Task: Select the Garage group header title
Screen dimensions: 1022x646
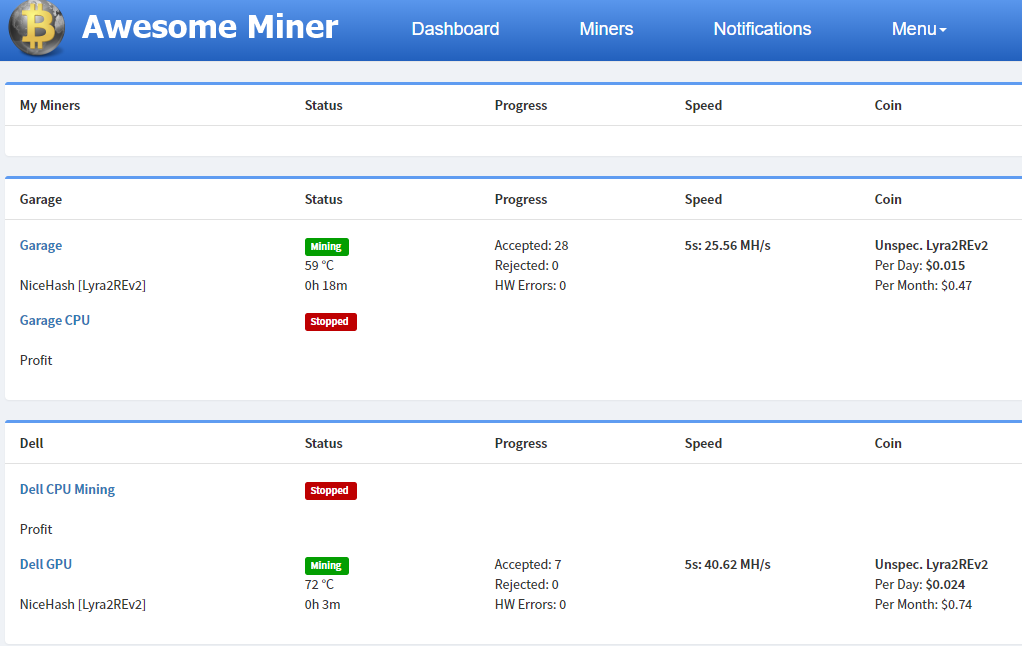Action: coord(40,199)
